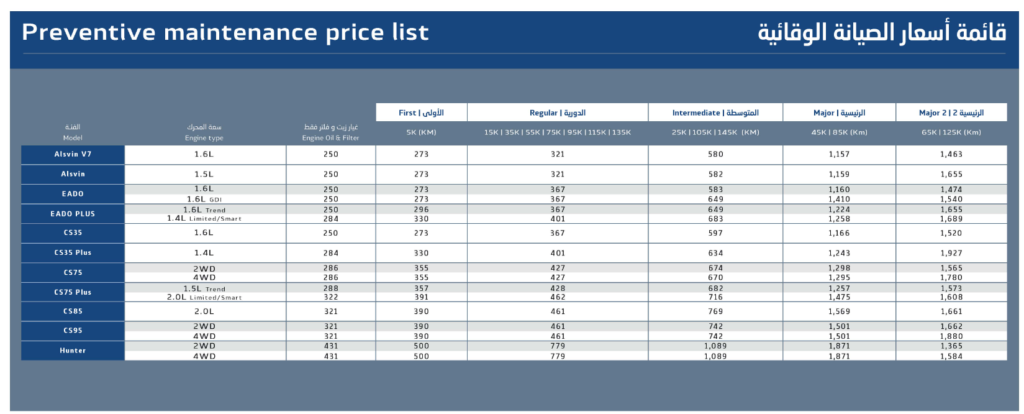1024x414 pixels.
Task: Click the Hunter model label
Action: pyautogui.click(x=73, y=350)
